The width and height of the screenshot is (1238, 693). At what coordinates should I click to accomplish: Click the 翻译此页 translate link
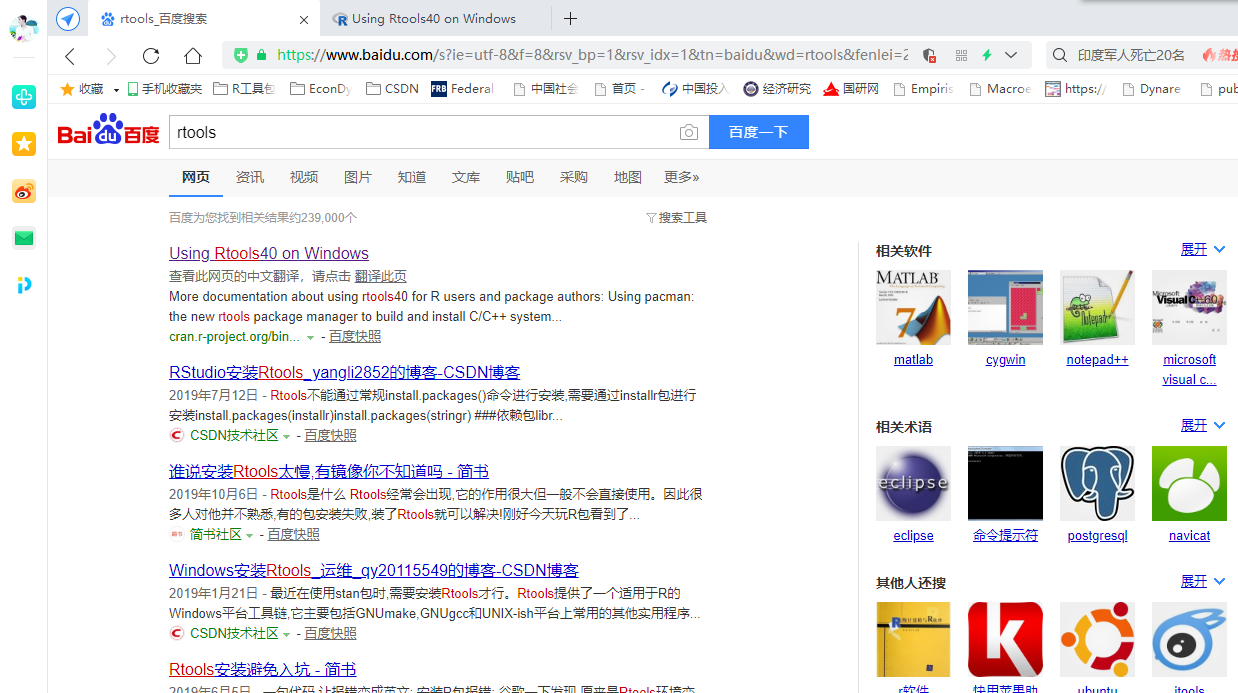point(381,276)
